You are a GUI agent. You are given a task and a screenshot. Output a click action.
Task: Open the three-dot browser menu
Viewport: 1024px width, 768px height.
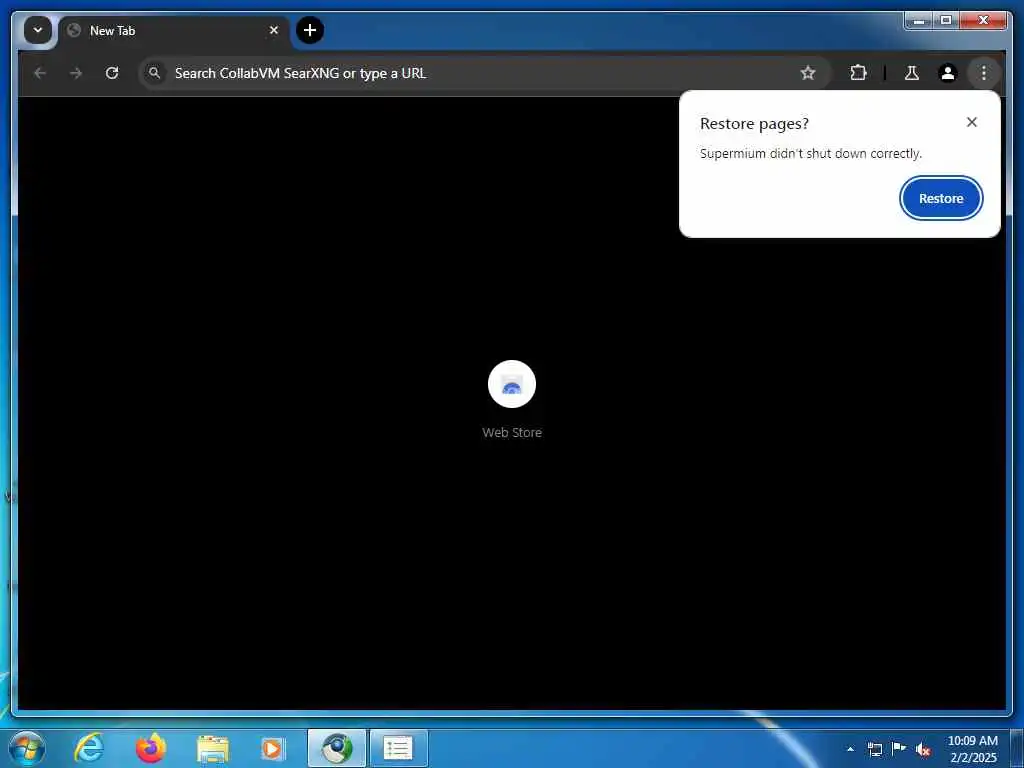tap(984, 73)
